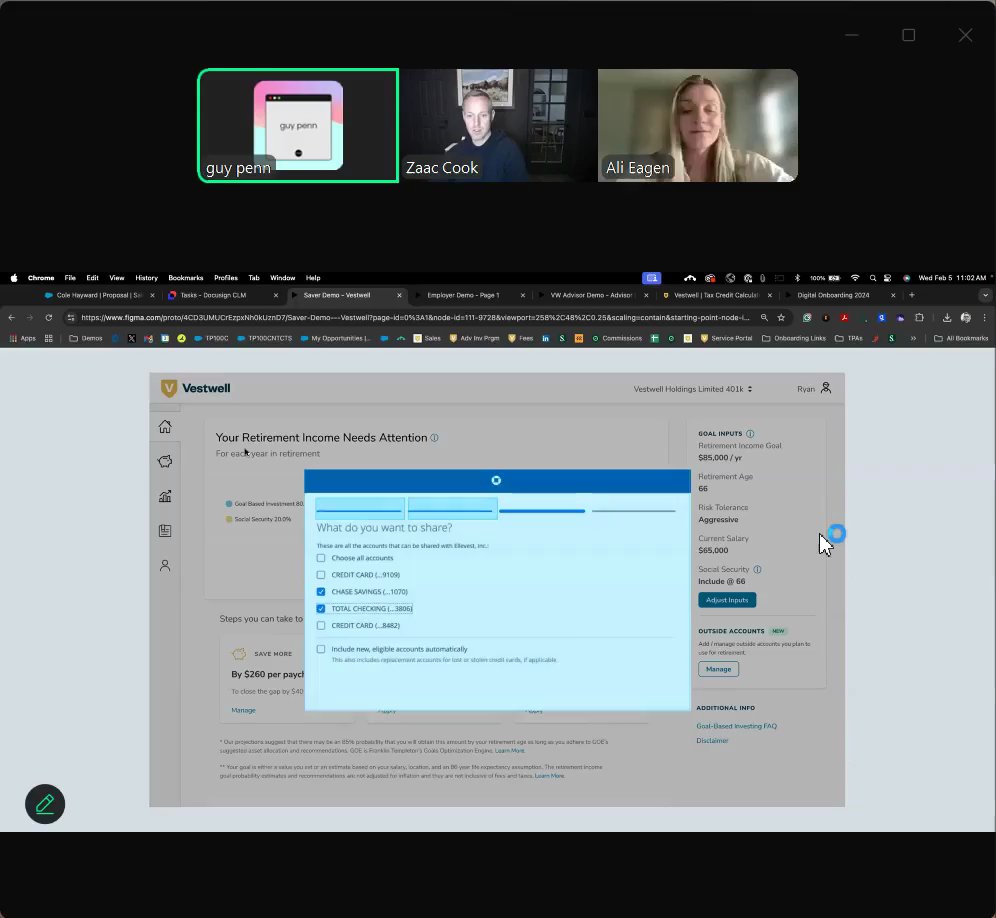Open the Home icon in Vestwell sidebar
The image size is (996, 918).
pos(165,426)
